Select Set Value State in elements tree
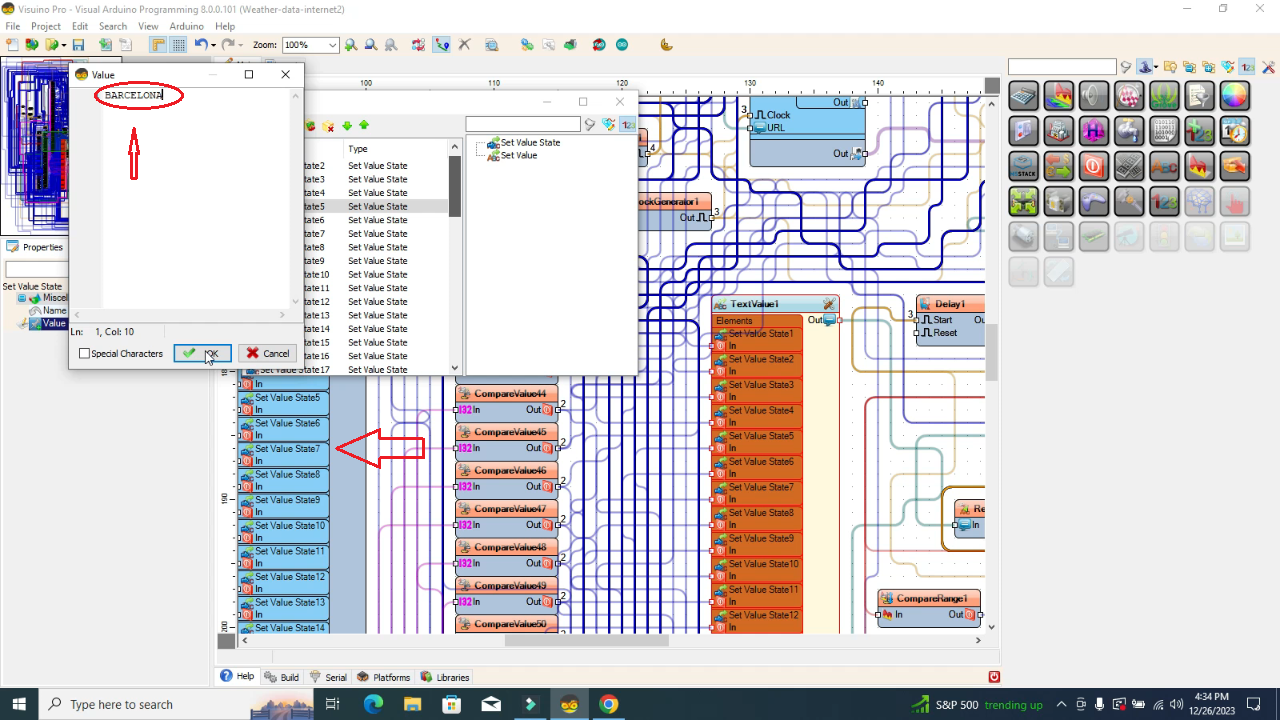1280x720 pixels. (530, 143)
